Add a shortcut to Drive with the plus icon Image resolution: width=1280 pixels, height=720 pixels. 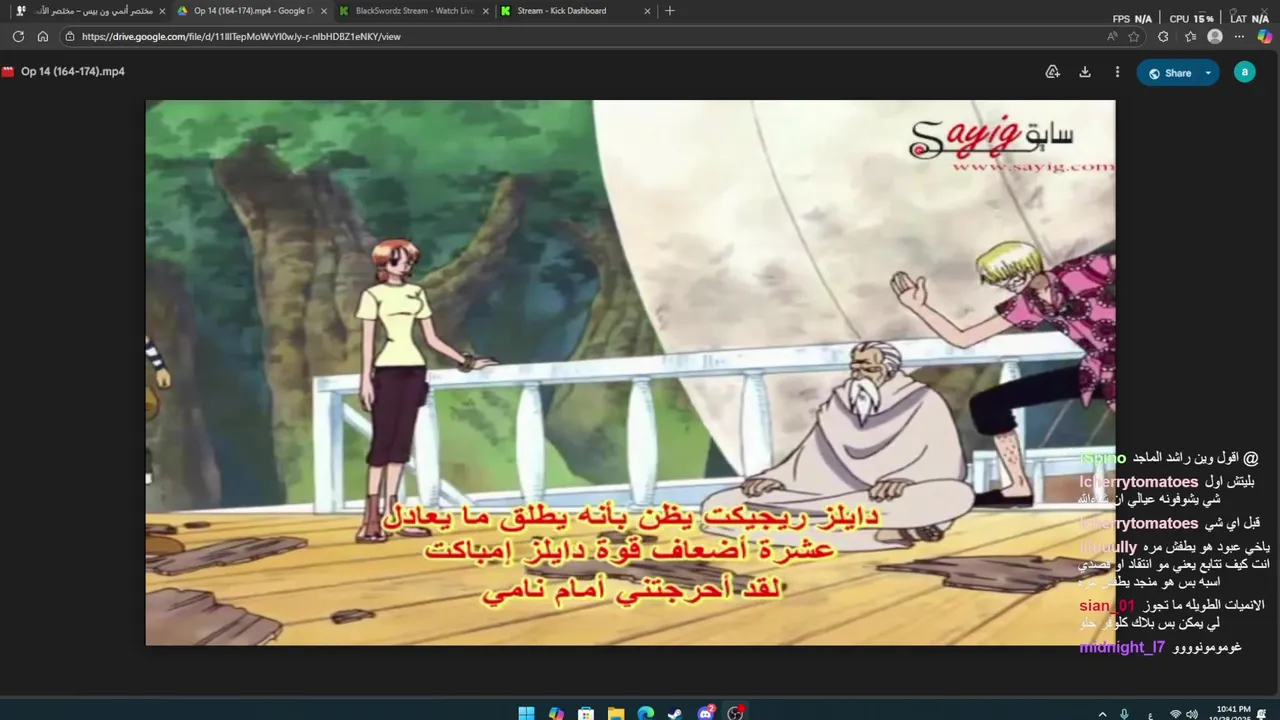coord(1052,72)
